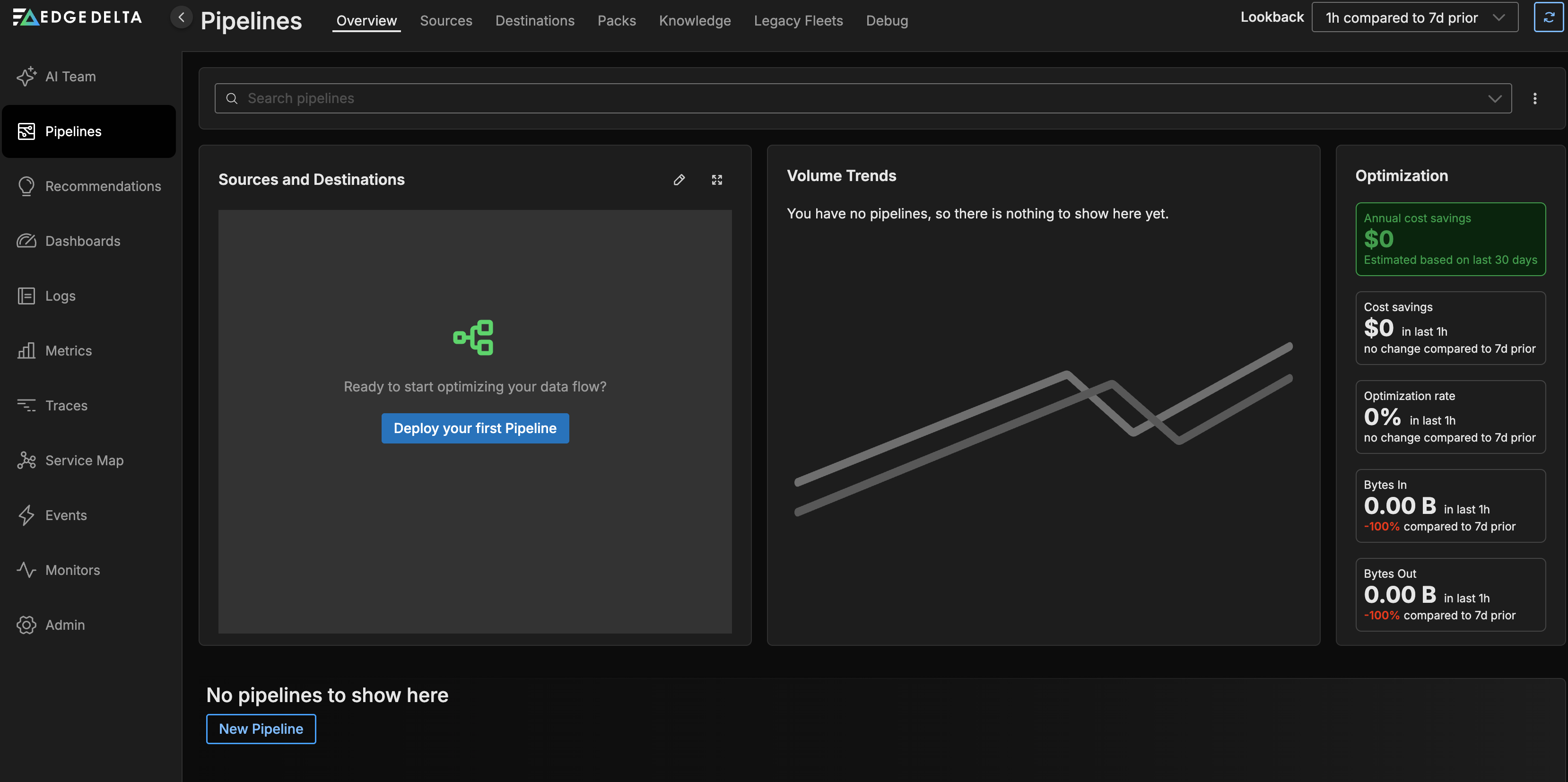Viewport: 1568px width, 782px height.
Task: Switch to the Sources tab
Action: pyautogui.click(x=445, y=21)
